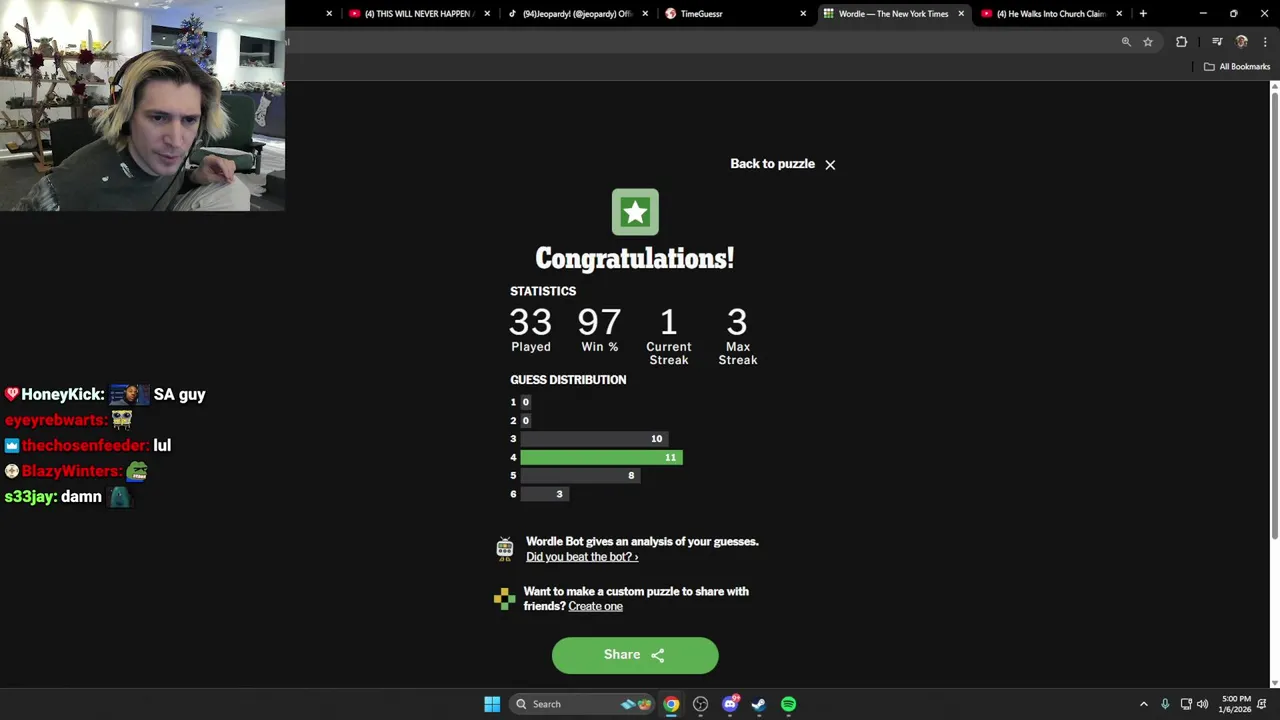Open Spotify from the taskbar
1280x720 pixels.
[x=788, y=704]
